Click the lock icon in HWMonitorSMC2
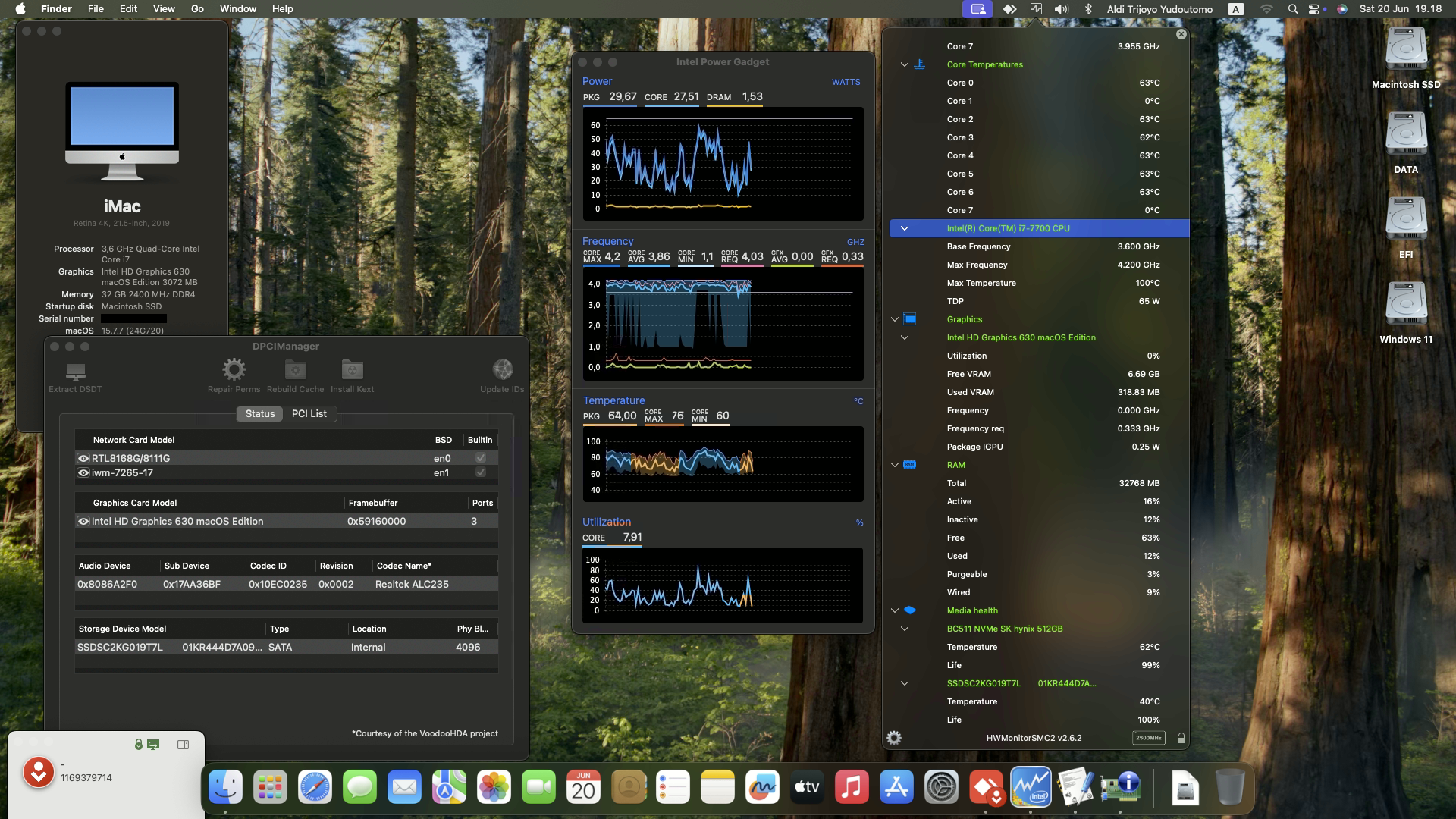1456x819 pixels. (x=1181, y=738)
